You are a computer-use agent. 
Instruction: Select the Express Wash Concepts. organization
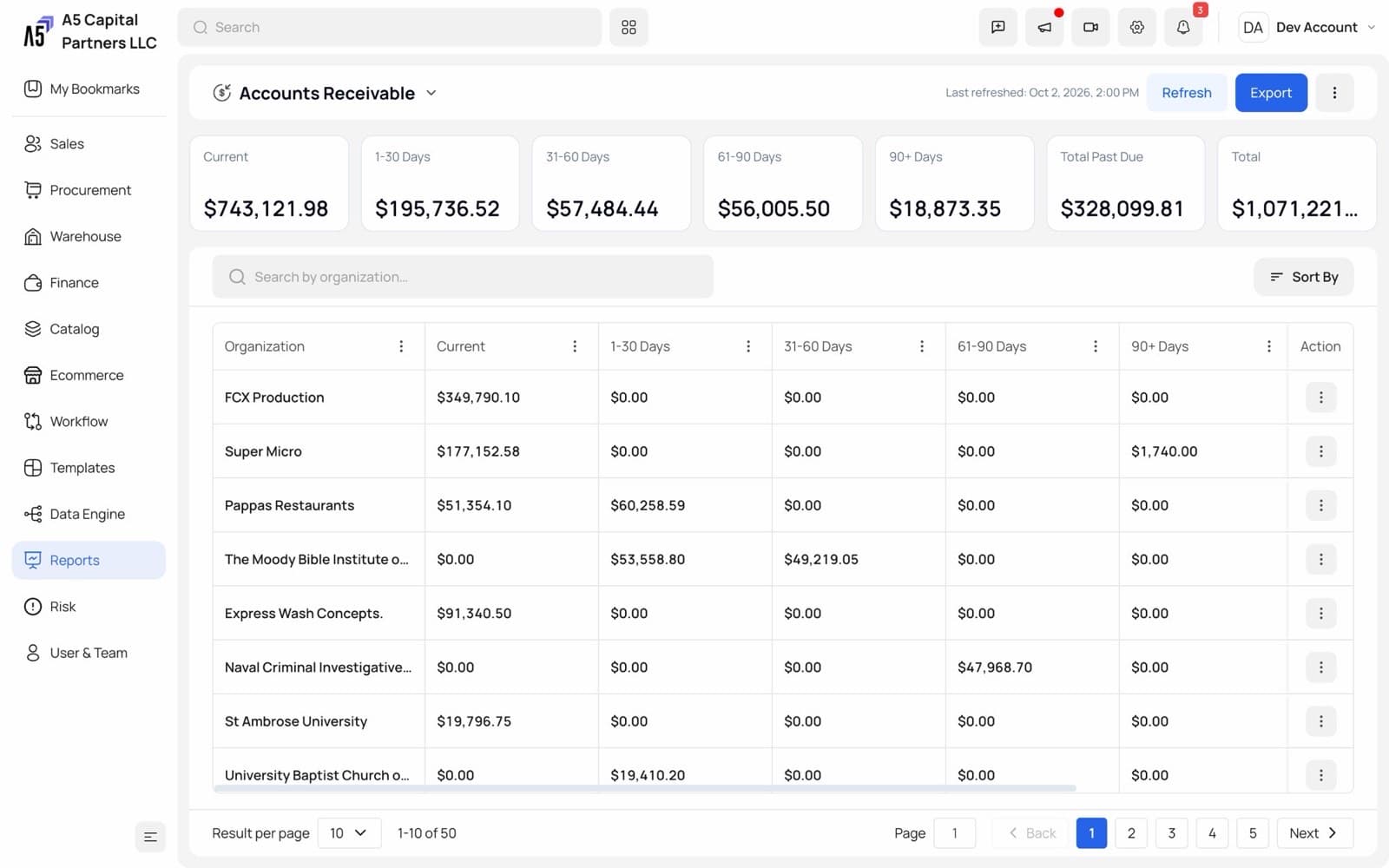[x=304, y=614]
